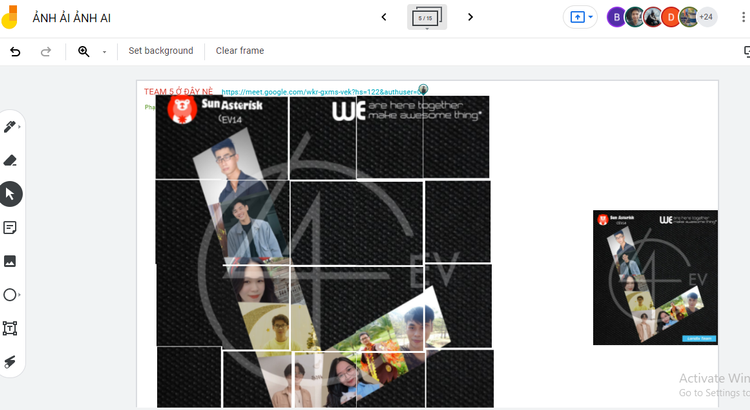Click the TEAM 5 Ở ĐÂY NÈ text
The width and height of the screenshot is (750, 410).
(178, 91)
